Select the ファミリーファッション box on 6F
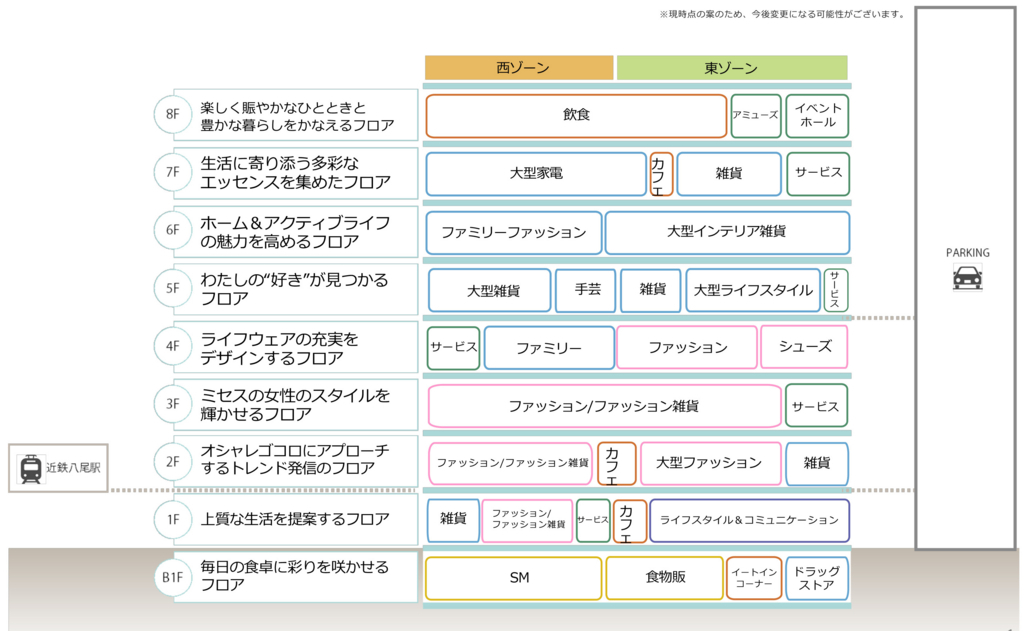This screenshot has height=631, width=1024. [513, 233]
